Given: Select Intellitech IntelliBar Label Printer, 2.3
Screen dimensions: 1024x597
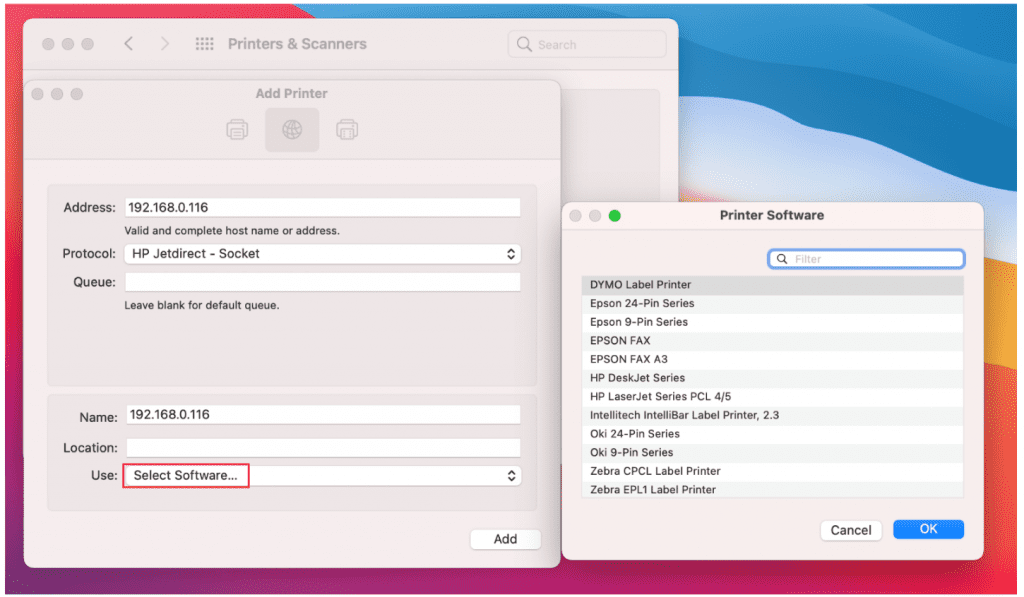Looking at the screenshot, I should point(773,415).
